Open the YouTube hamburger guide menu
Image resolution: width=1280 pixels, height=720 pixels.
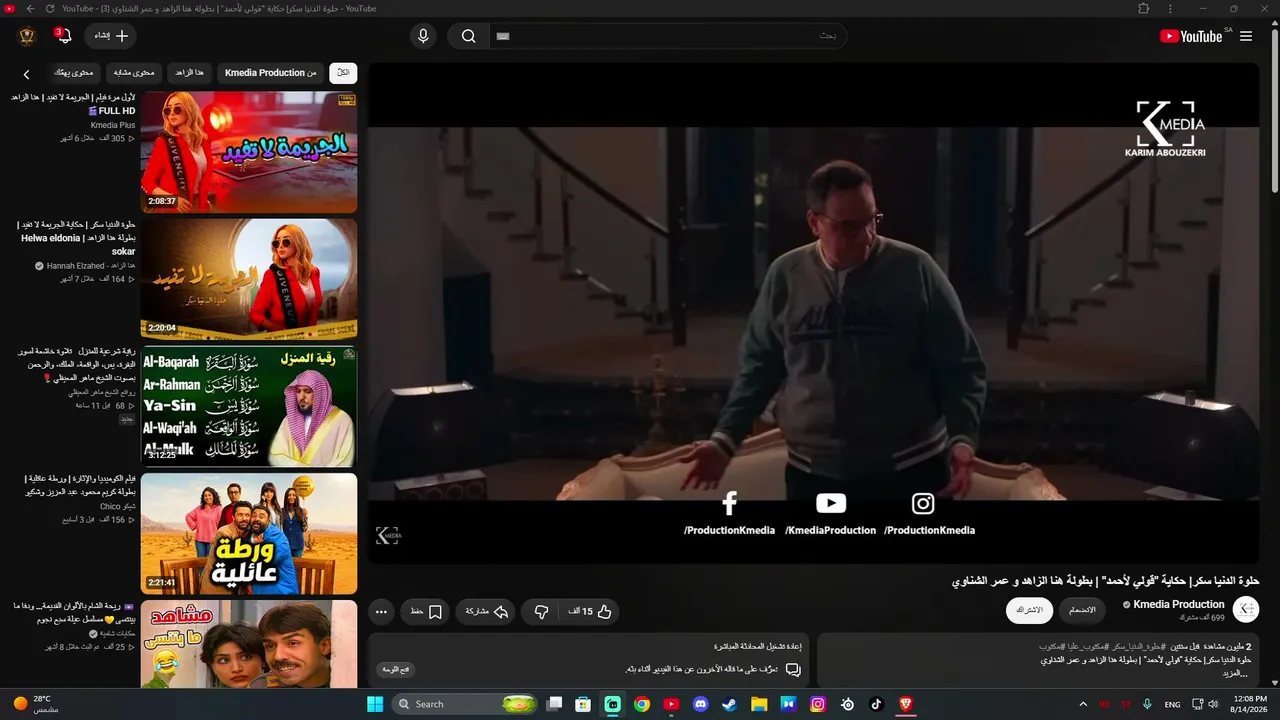1246,36
